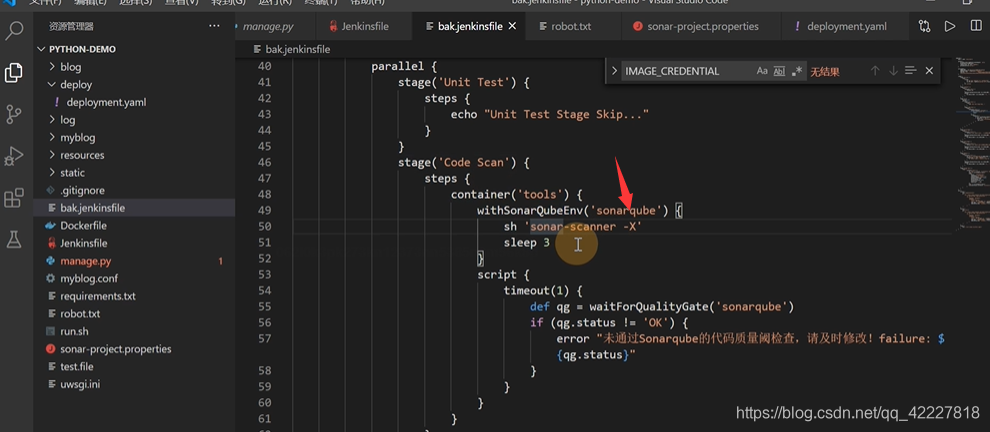Image resolution: width=990 pixels, height=432 pixels.
Task: Click the manage.py problems badge 1
Action: (x=220, y=261)
